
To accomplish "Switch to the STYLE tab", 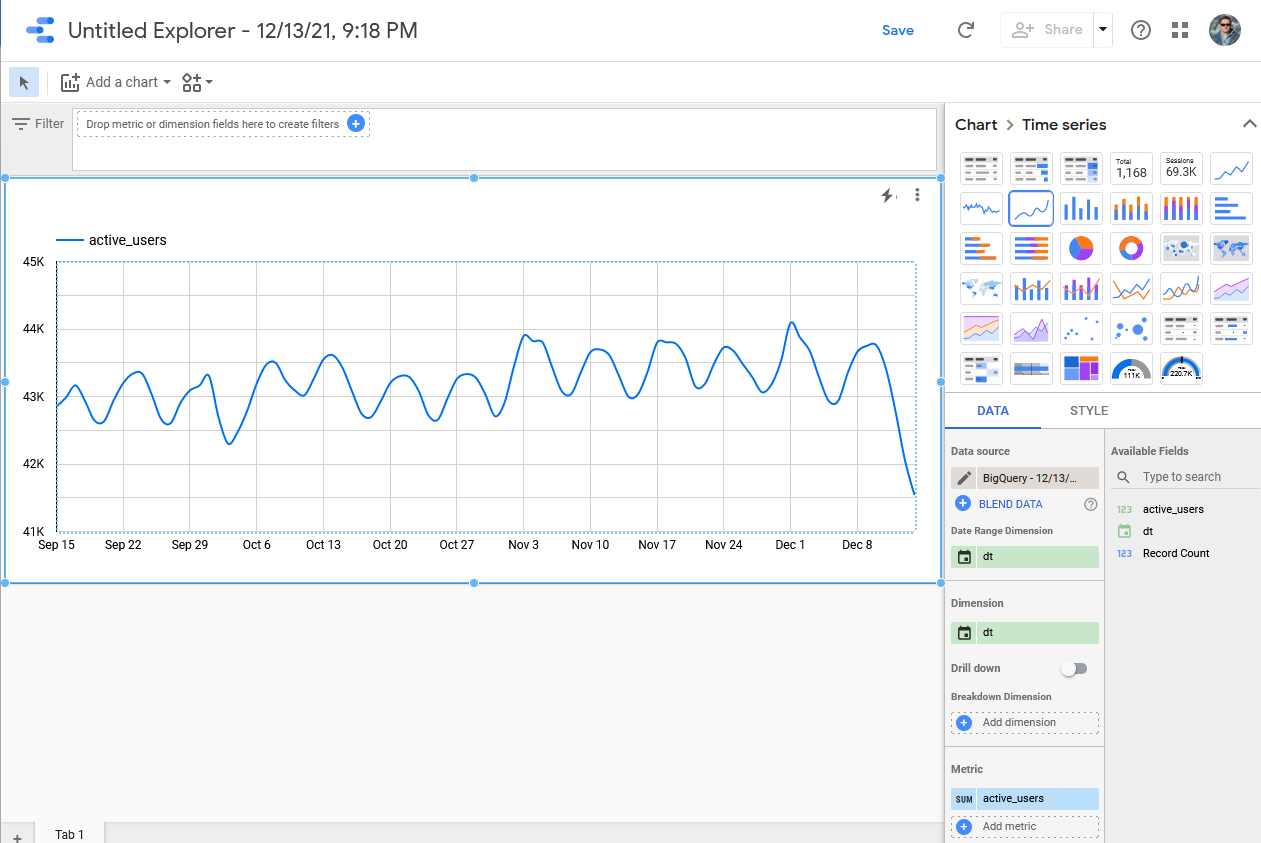I will 1089,411.
